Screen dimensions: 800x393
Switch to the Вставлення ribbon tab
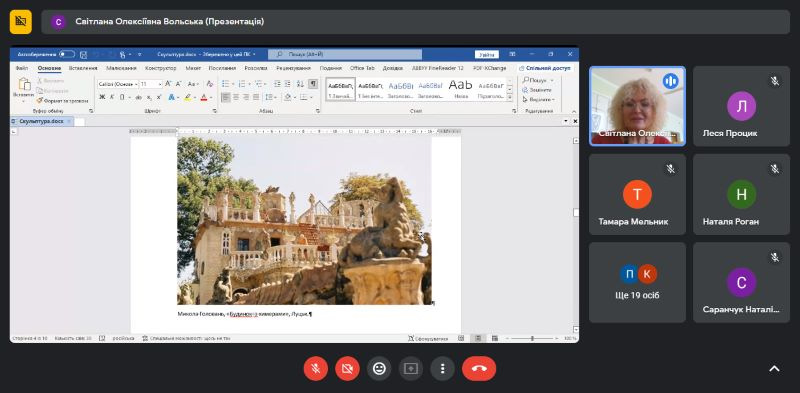83,68
